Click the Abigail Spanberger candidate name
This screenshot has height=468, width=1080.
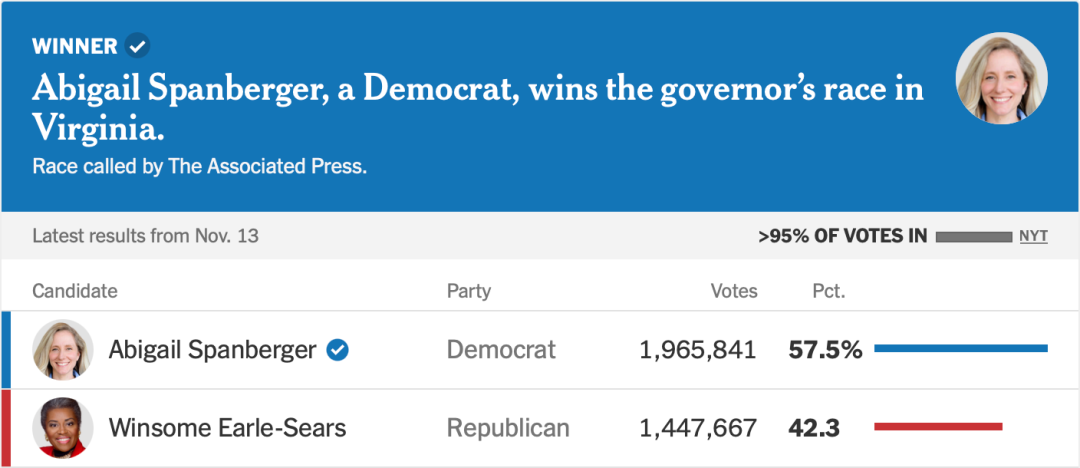pyautogui.click(x=212, y=350)
